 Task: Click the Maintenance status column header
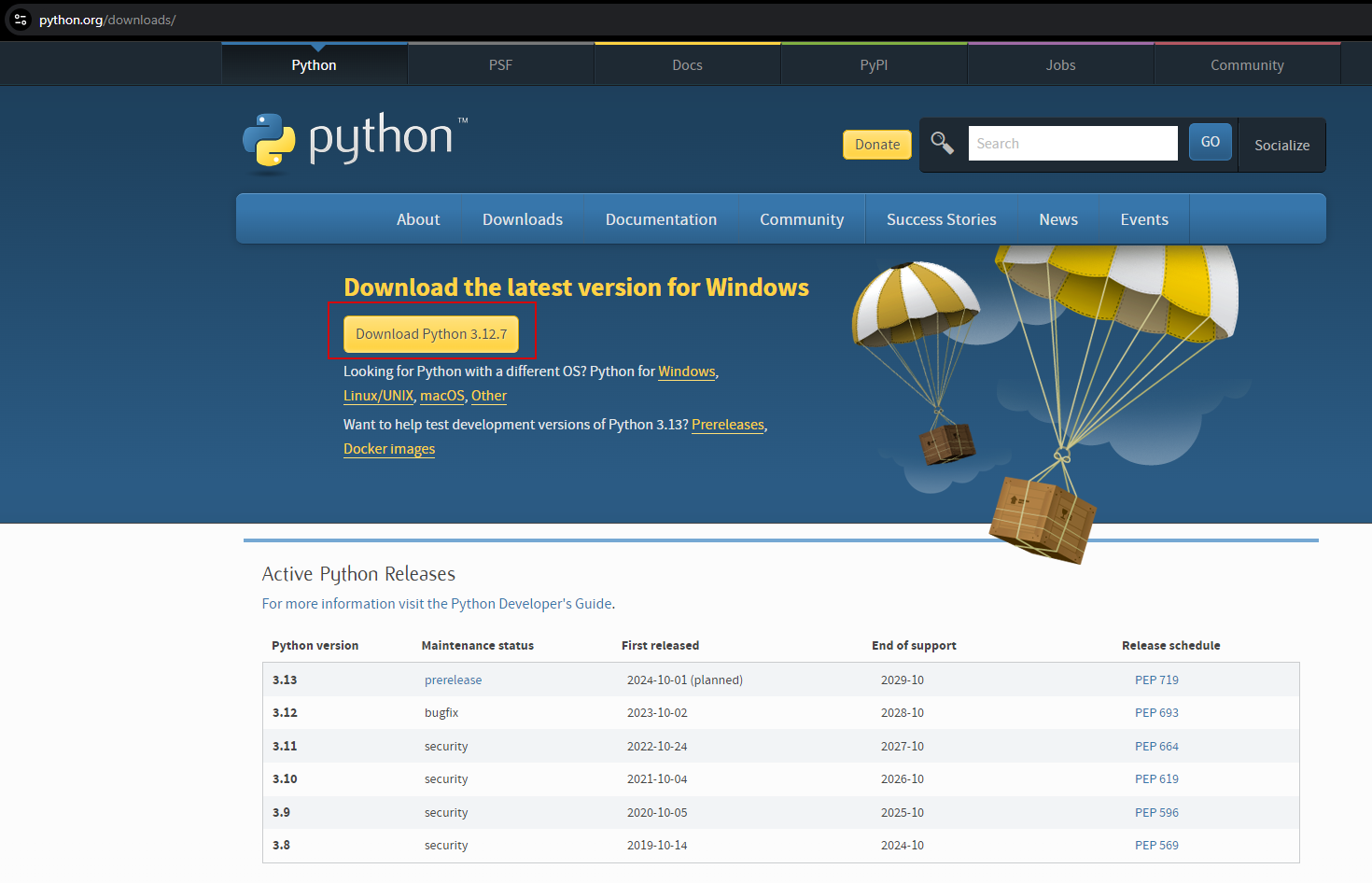[x=478, y=646]
